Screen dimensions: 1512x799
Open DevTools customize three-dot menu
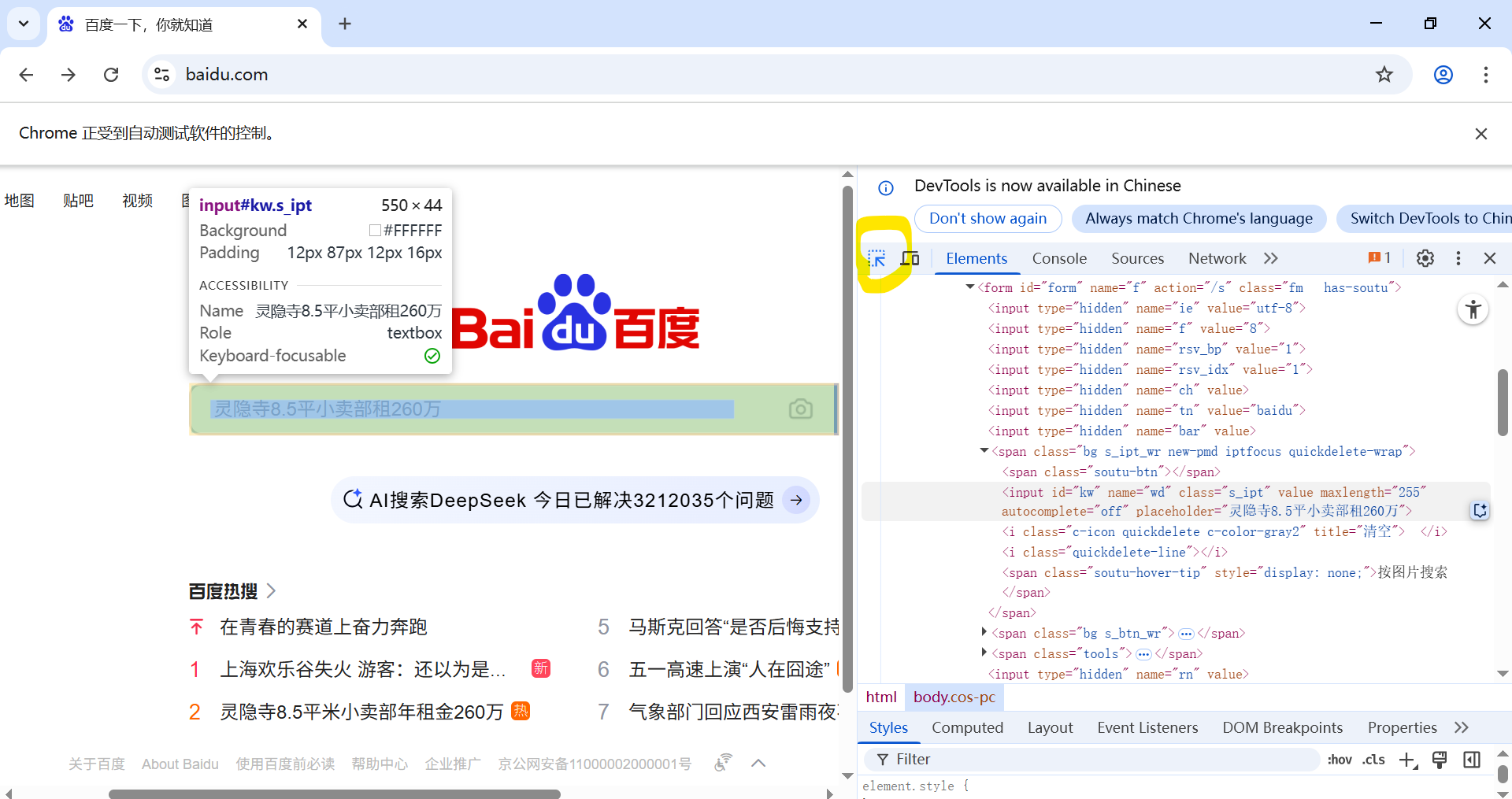tap(1458, 258)
